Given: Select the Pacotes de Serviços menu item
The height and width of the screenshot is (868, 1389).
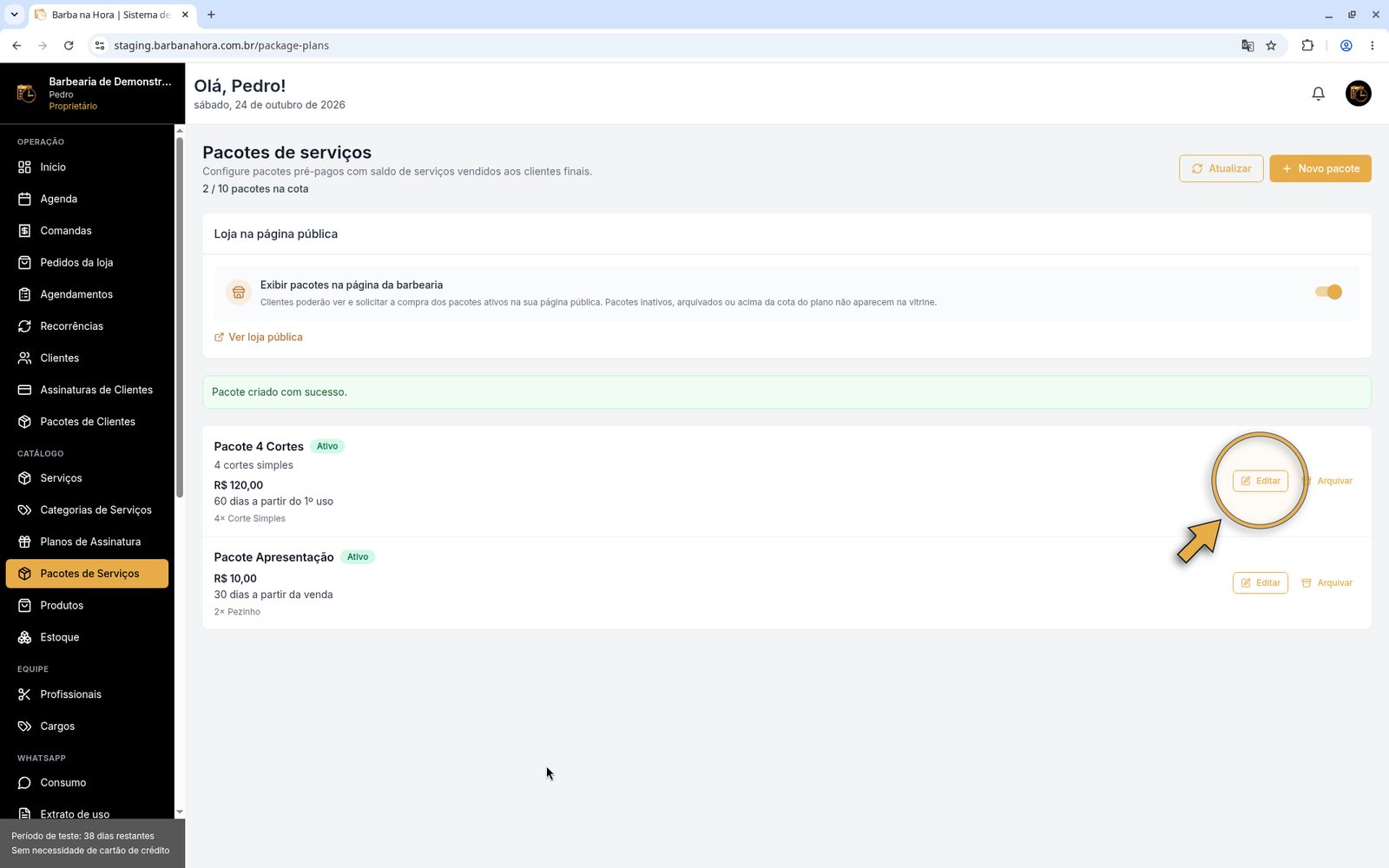Looking at the screenshot, I should [87, 574].
